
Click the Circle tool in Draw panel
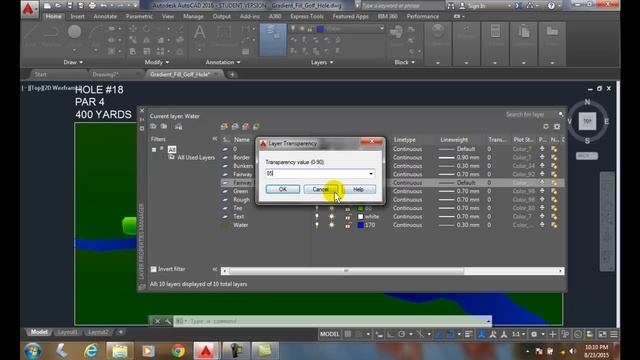coord(74,32)
